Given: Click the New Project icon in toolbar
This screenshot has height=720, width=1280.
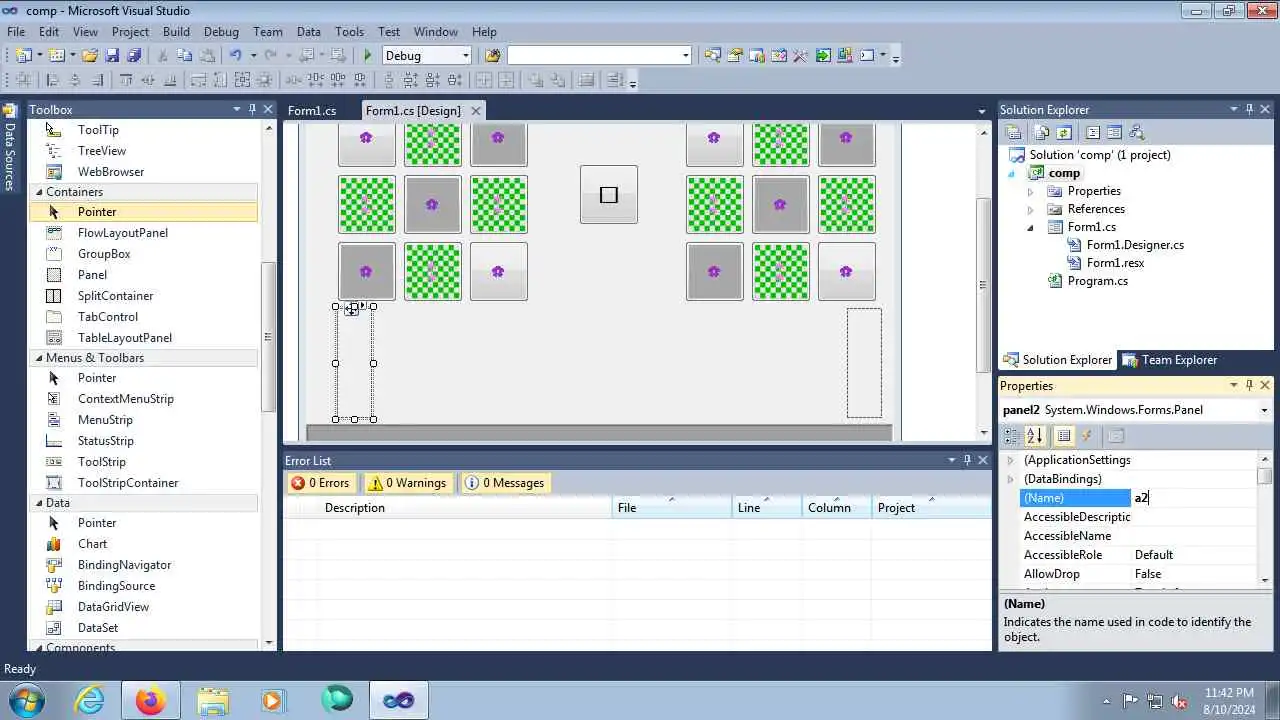Looking at the screenshot, I should 23,56.
